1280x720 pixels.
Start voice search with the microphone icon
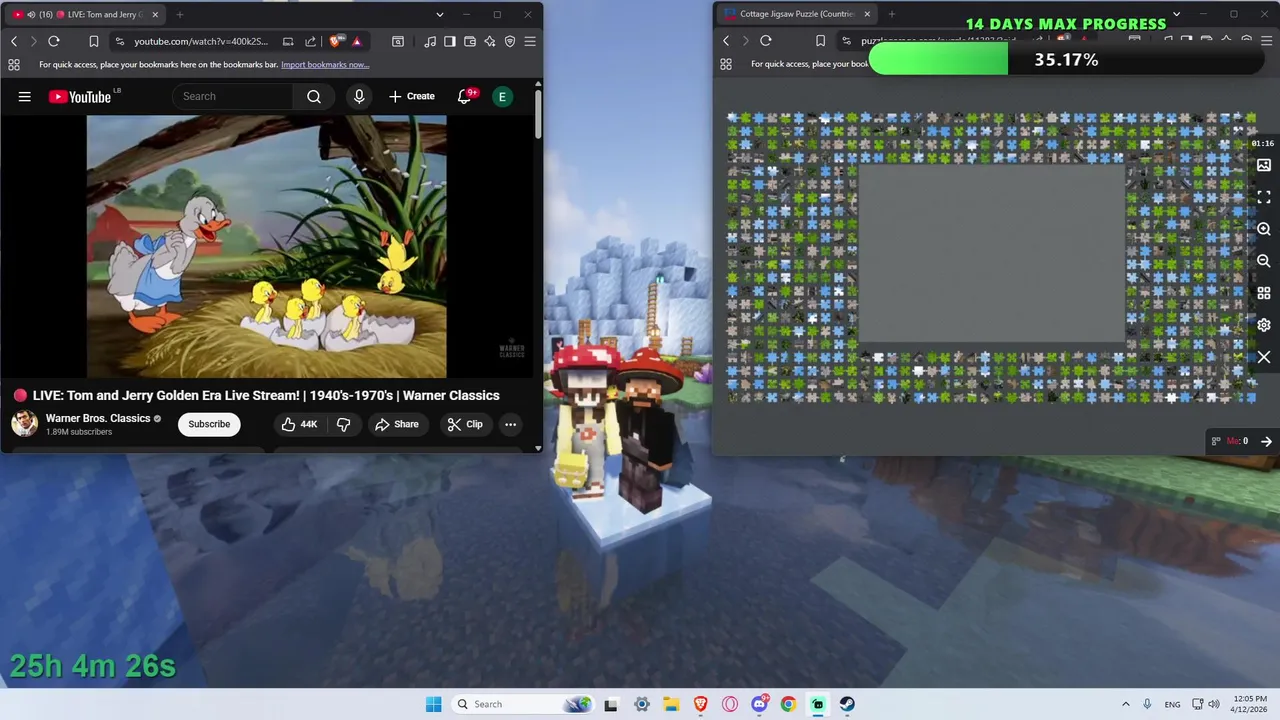pos(359,96)
